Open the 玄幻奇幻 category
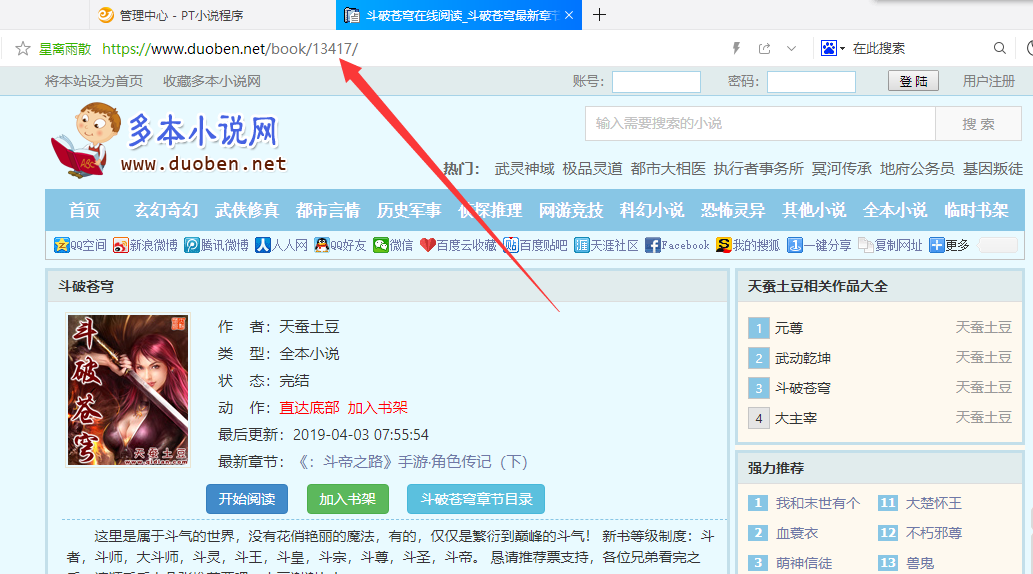Image resolution: width=1033 pixels, height=574 pixels. pyautogui.click(x=166, y=210)
